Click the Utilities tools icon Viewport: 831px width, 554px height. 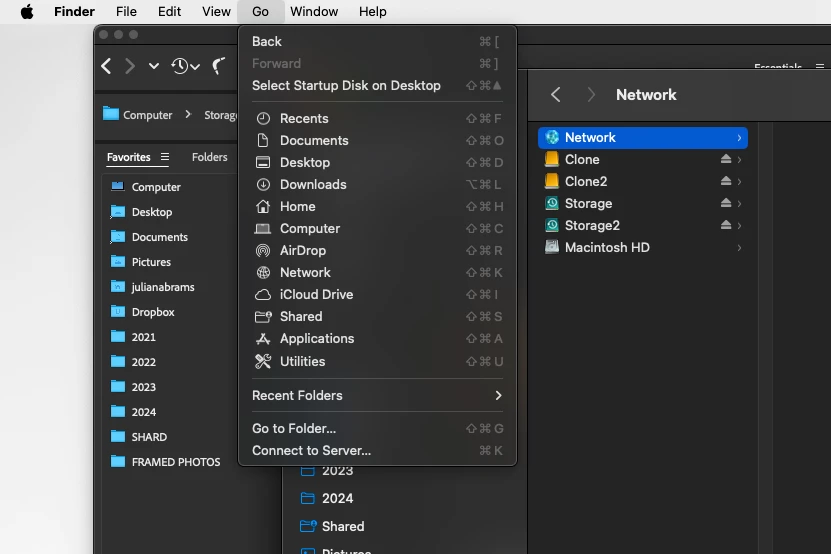click(263, 361)
